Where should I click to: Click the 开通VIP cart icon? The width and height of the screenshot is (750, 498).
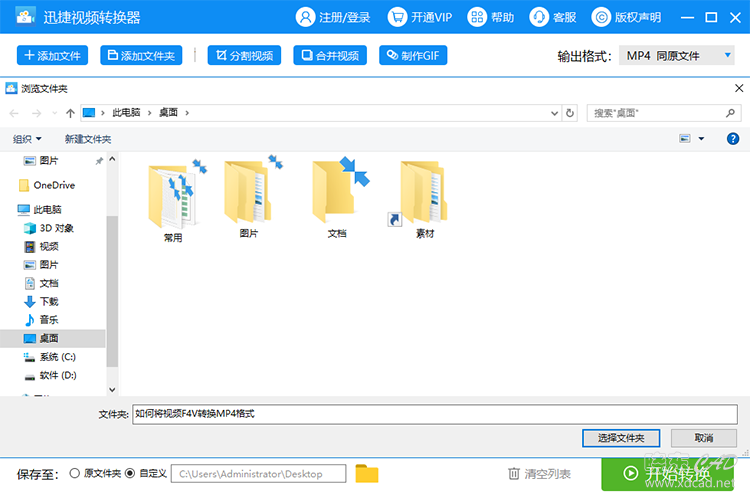pos(397,17)
